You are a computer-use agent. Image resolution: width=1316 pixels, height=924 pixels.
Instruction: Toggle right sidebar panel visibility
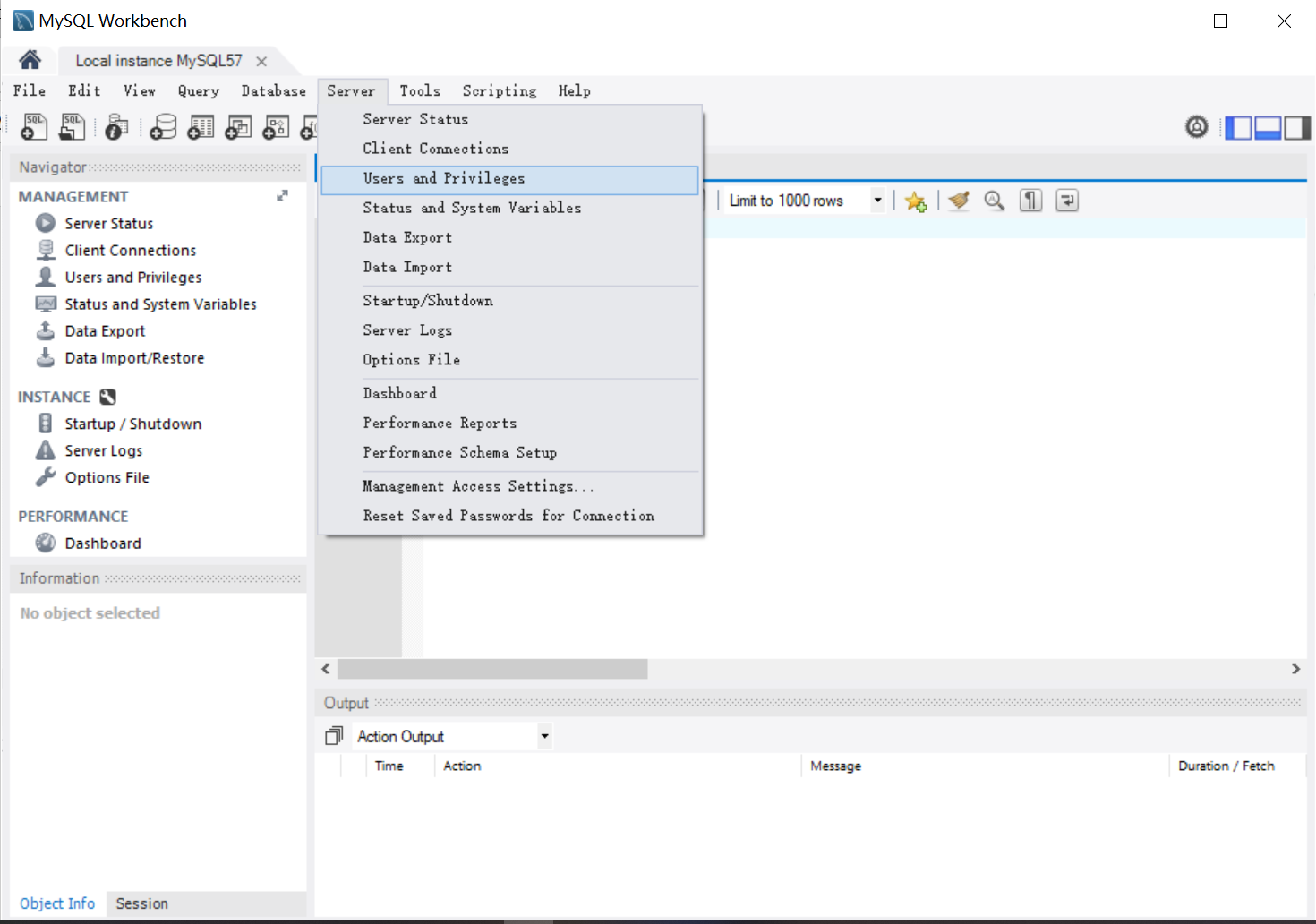pos(1297,128)
